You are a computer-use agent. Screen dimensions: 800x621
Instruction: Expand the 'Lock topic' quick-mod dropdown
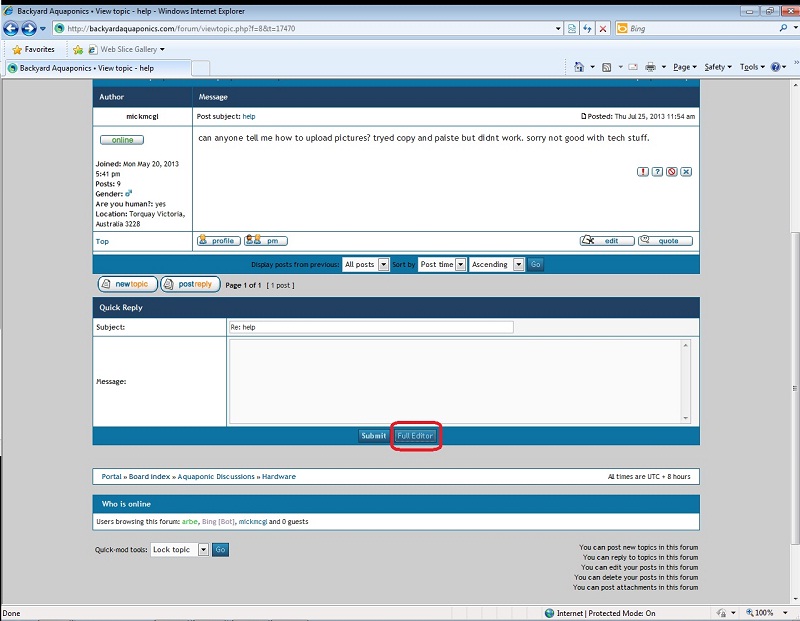(x=179, y=550)
